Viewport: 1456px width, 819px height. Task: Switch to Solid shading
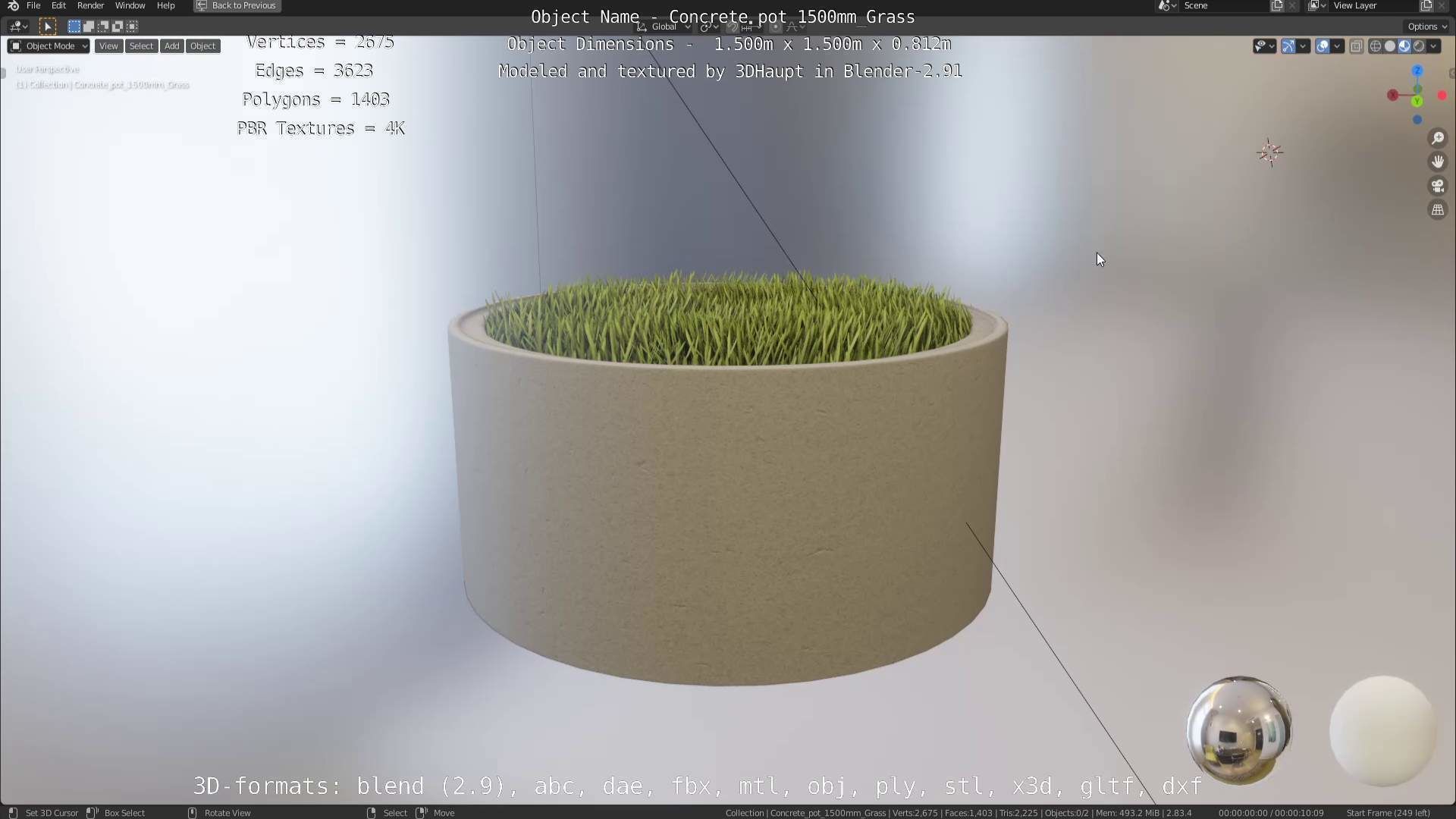click(x=1389, y=46)
